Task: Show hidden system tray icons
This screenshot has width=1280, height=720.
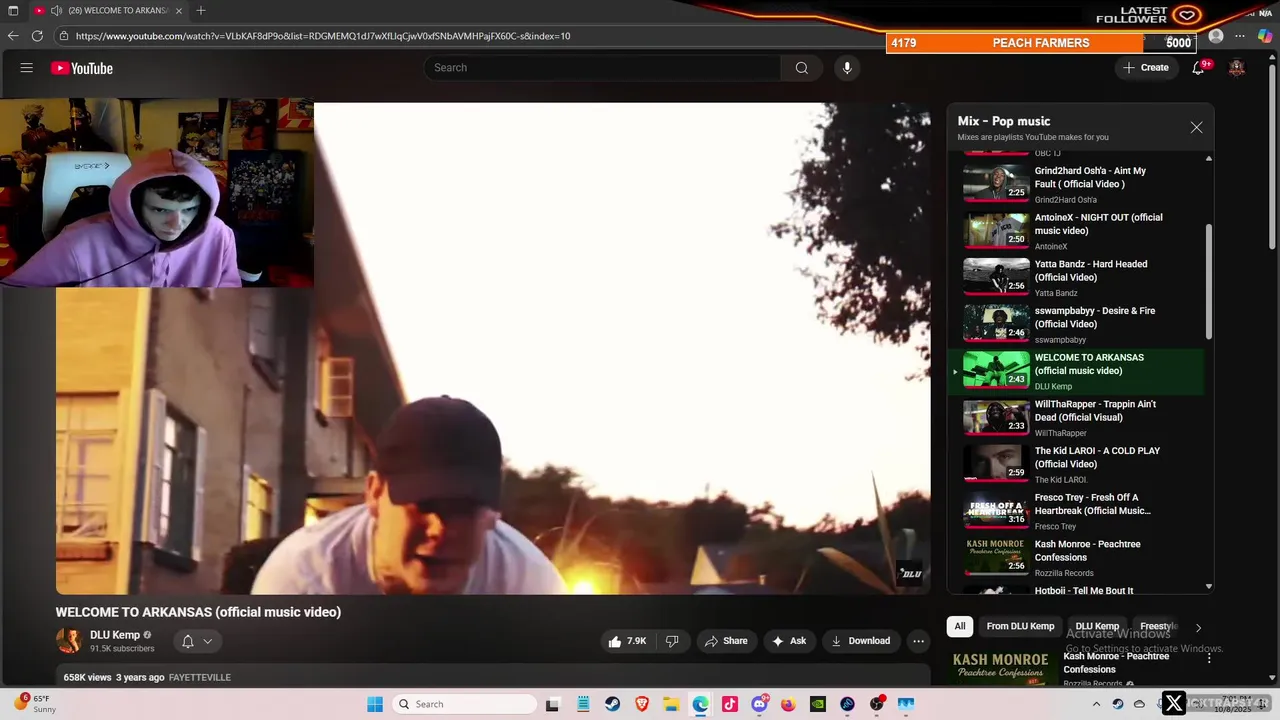Action: pyautogui.click(x=1096, y=704)
